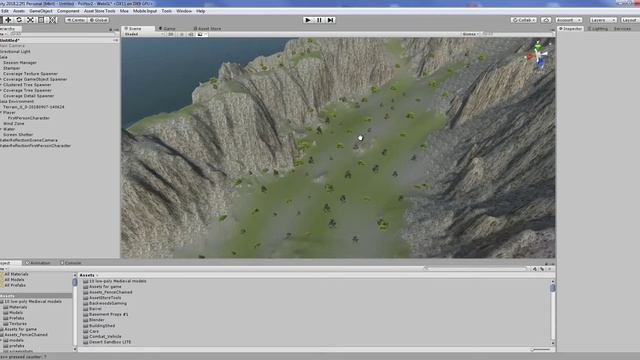The height and width of the screenshot is (360, 640).
Task: Open the Component menu
Action: [x=68, y=11]
